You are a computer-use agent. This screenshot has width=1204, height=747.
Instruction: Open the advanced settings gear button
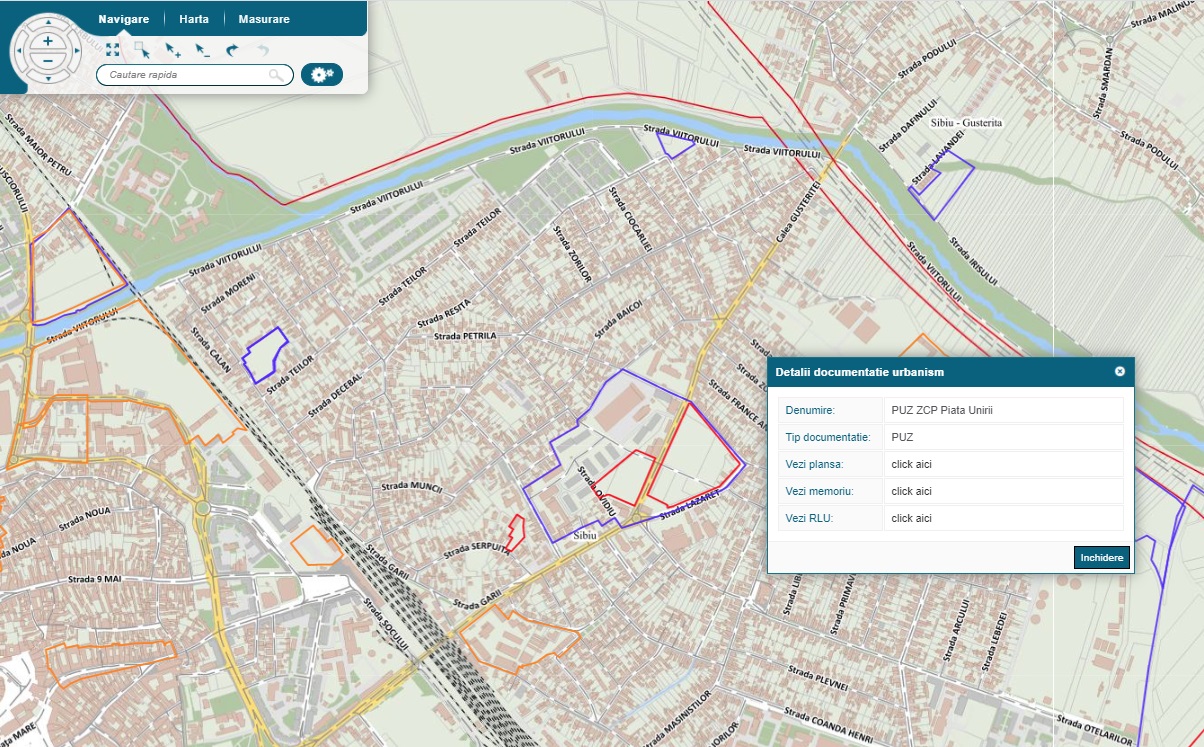[321, 75]
